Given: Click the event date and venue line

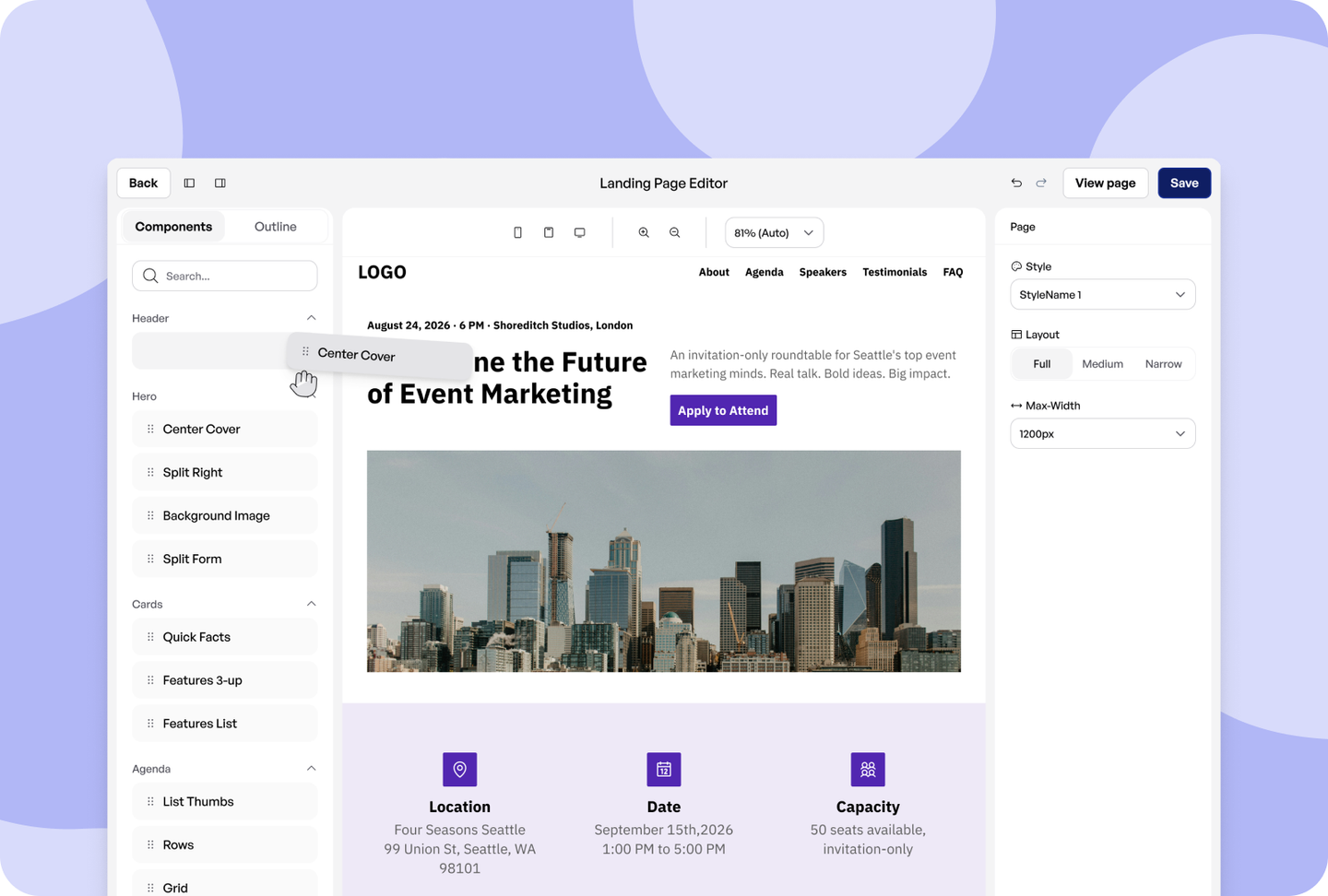Looking at the screenshot, I should [500, 325].
